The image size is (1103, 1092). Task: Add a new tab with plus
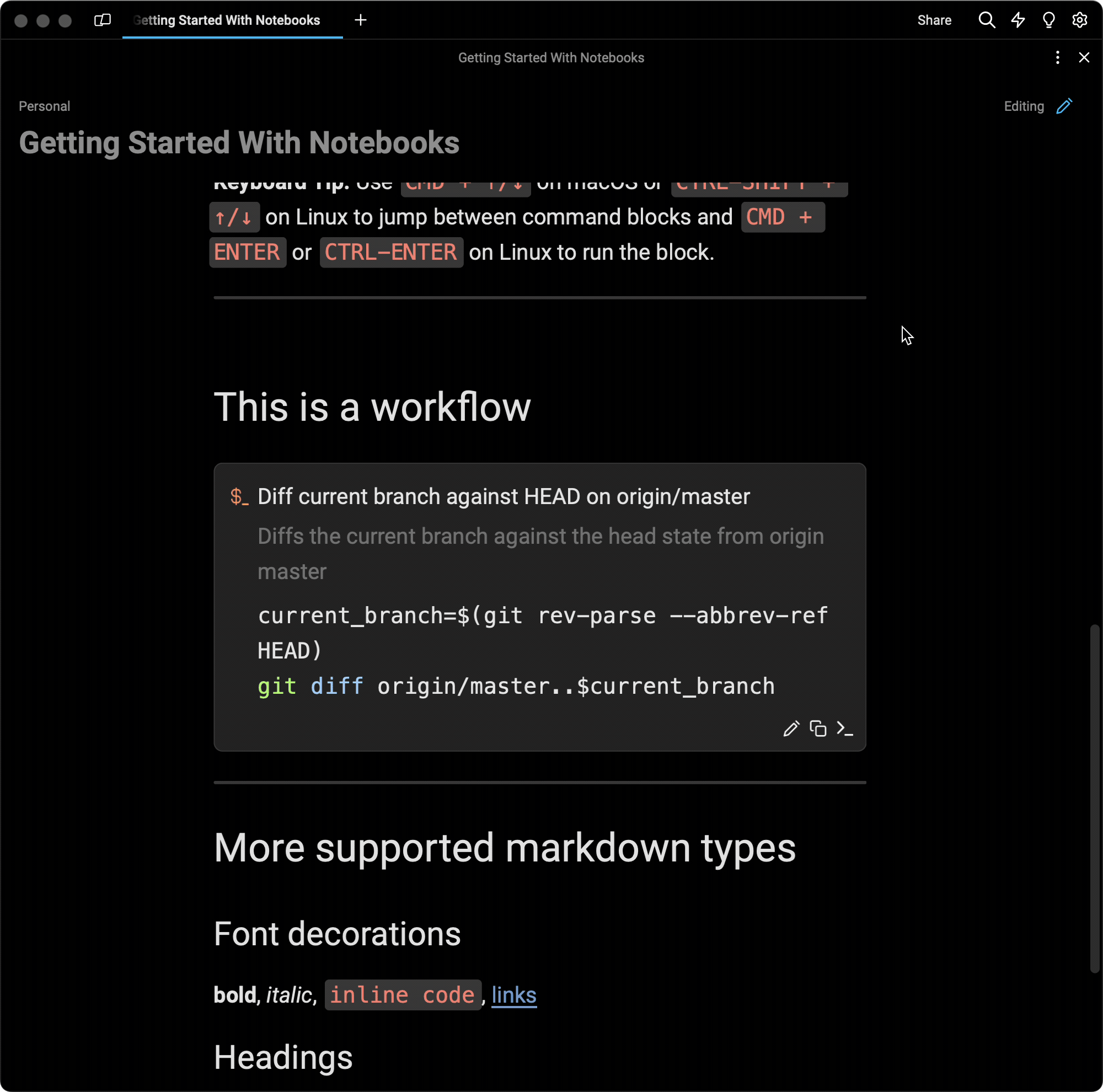click(360, 20)
